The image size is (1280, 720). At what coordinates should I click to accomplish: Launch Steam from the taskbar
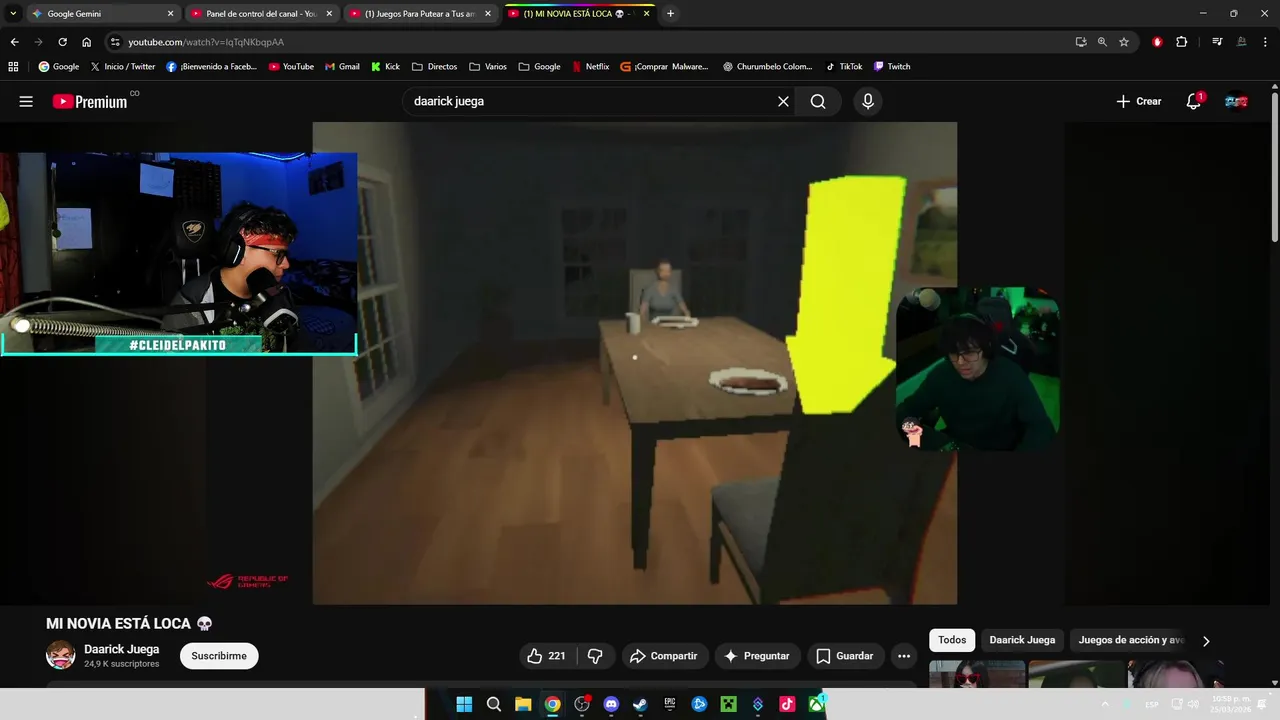click(640, 704)
